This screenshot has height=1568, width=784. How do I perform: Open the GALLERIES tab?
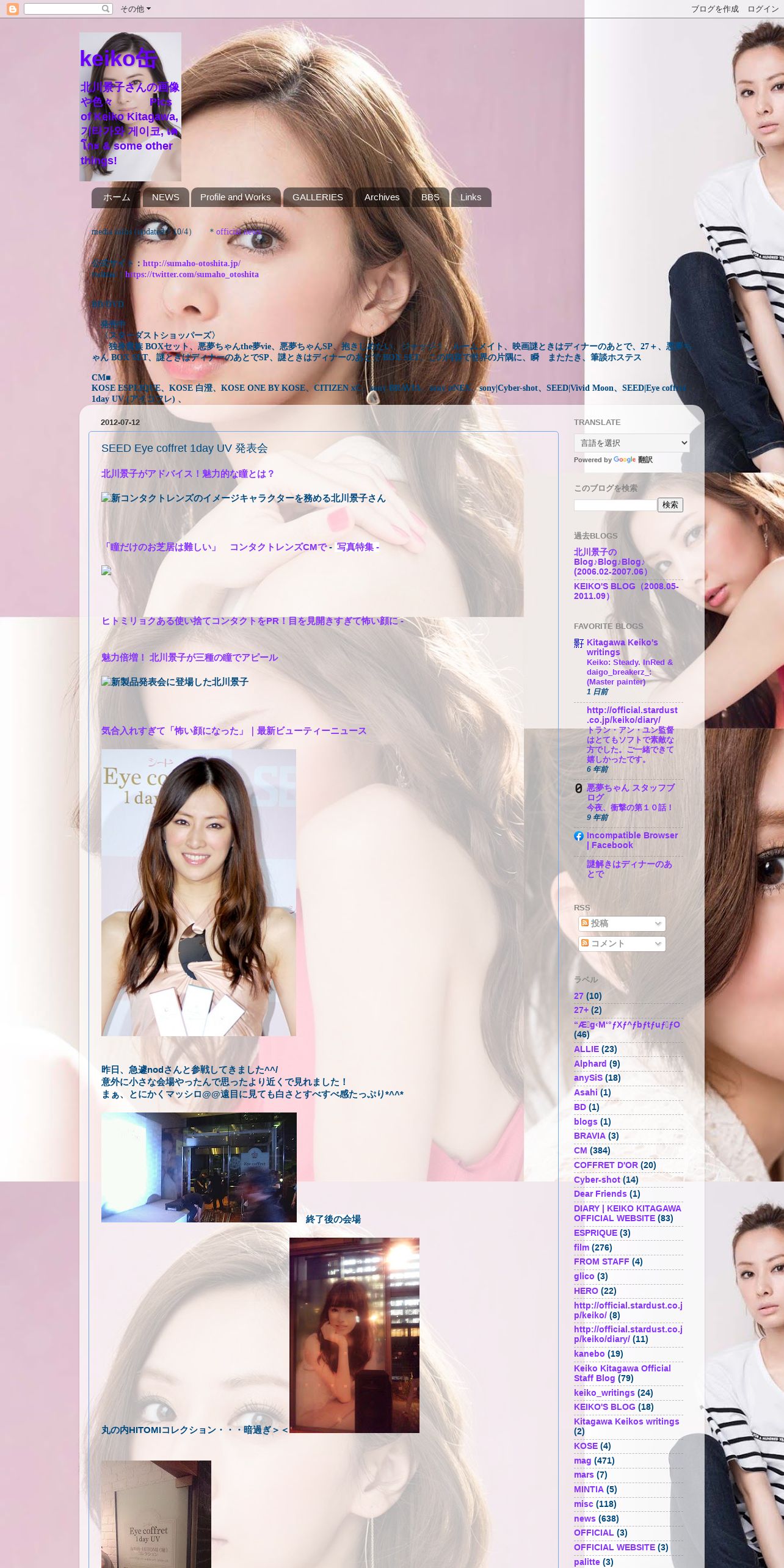click(x=318, y=197)
